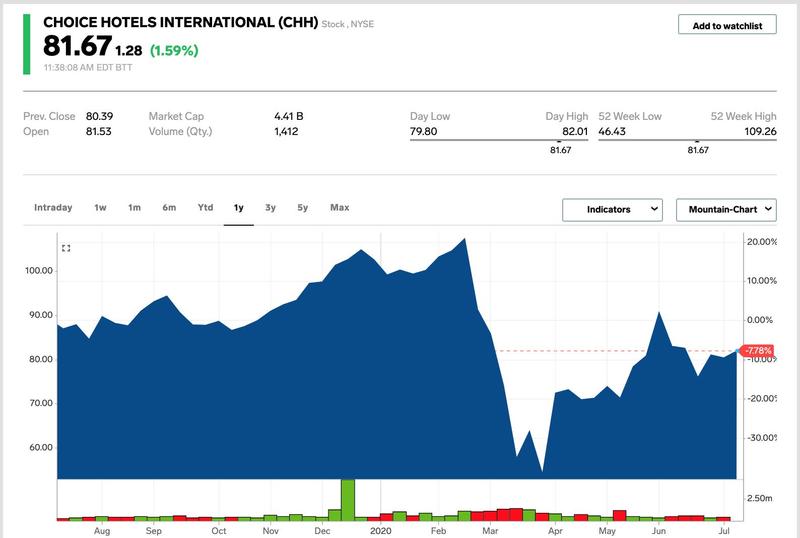
Task: Add stock to watchlist
Action: tap(727, 25)
